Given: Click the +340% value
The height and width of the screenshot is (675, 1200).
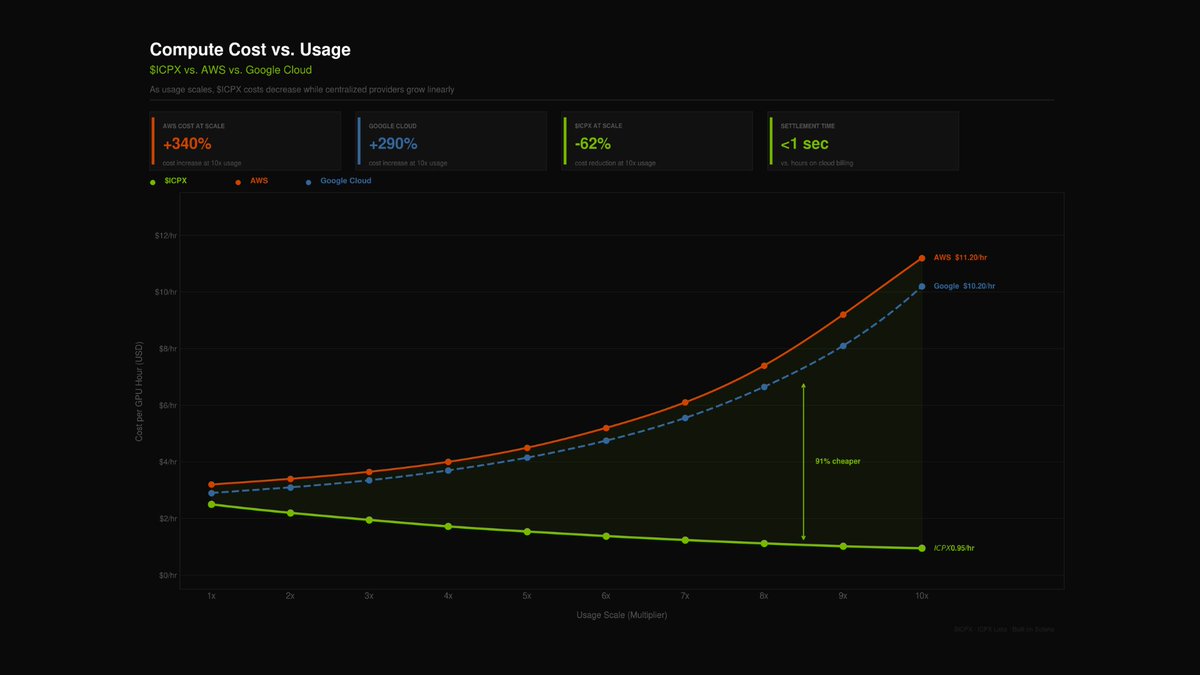Looking at the screenshot, I should (x=187, y=144).
